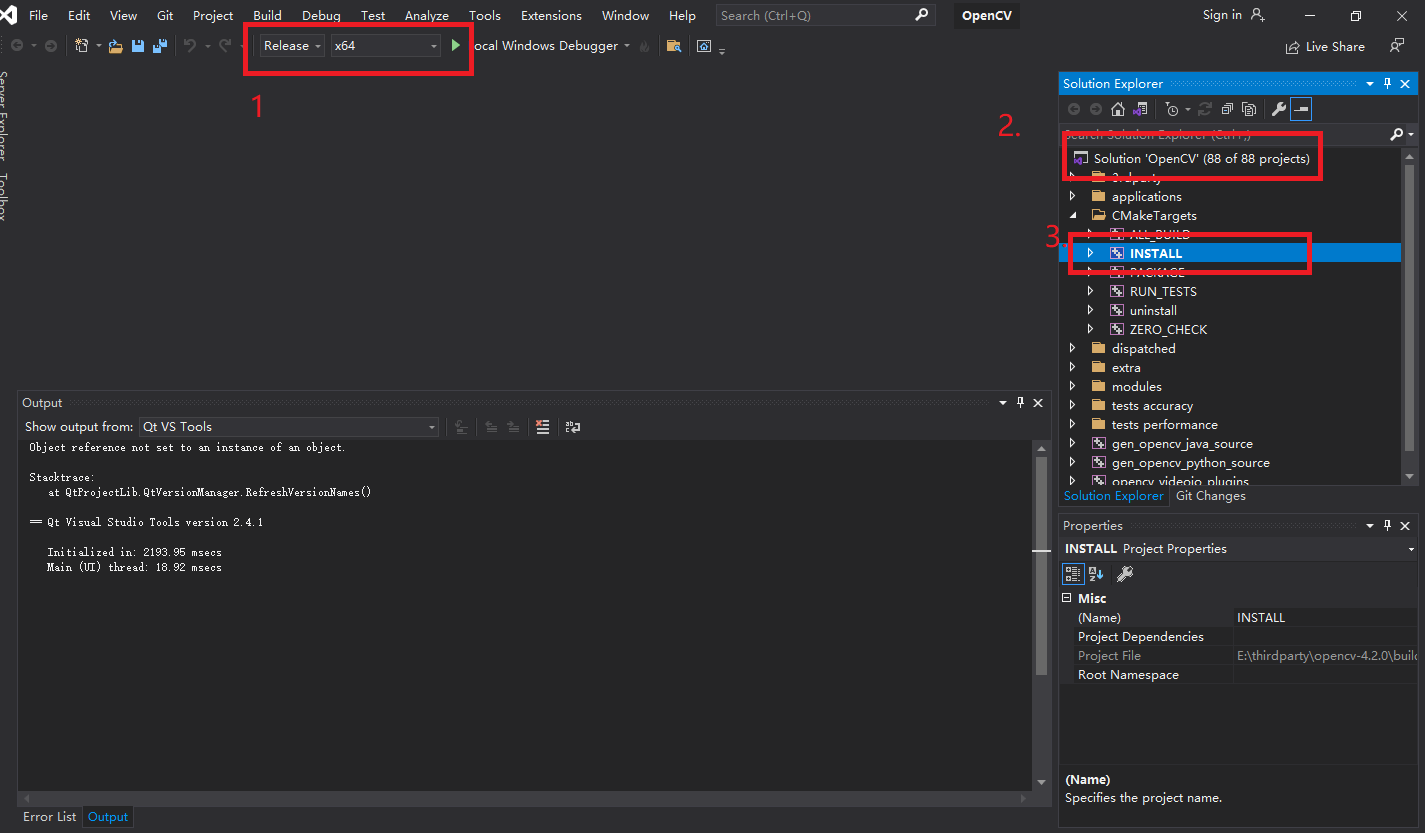
Task: Open the x64 platform dropdown
Action: click(x=386, y=46)
